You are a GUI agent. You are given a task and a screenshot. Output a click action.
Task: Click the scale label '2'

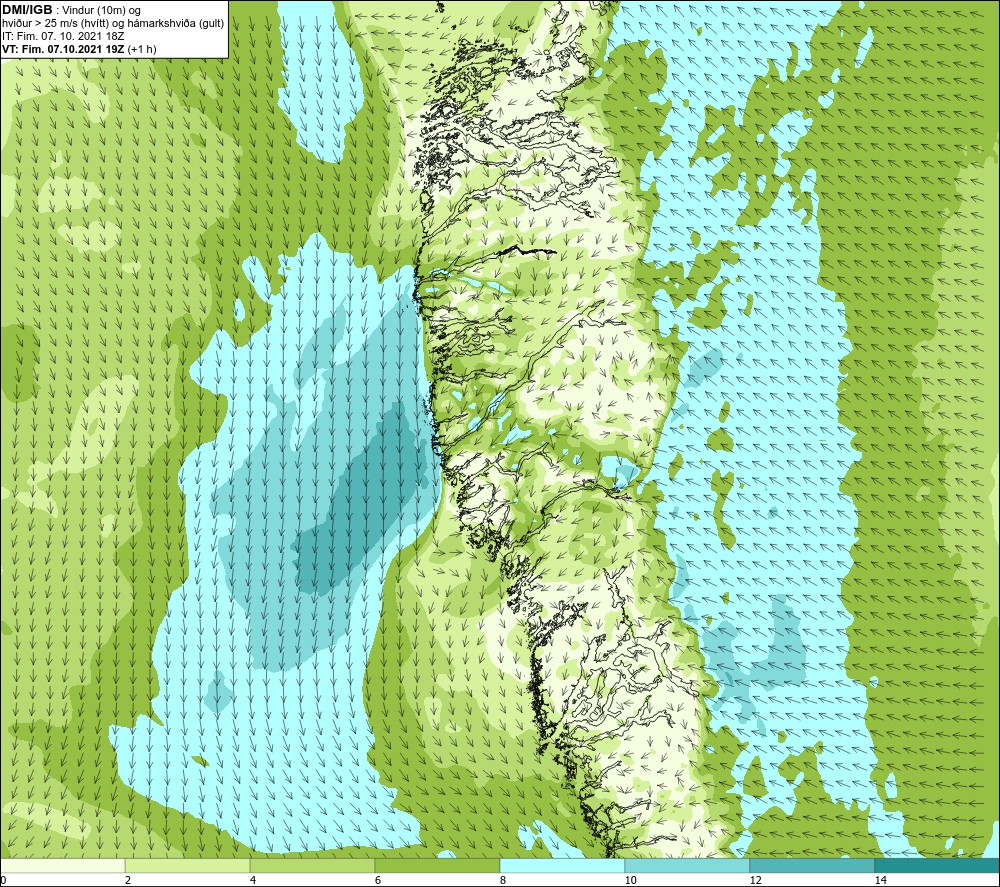[128, 880]
